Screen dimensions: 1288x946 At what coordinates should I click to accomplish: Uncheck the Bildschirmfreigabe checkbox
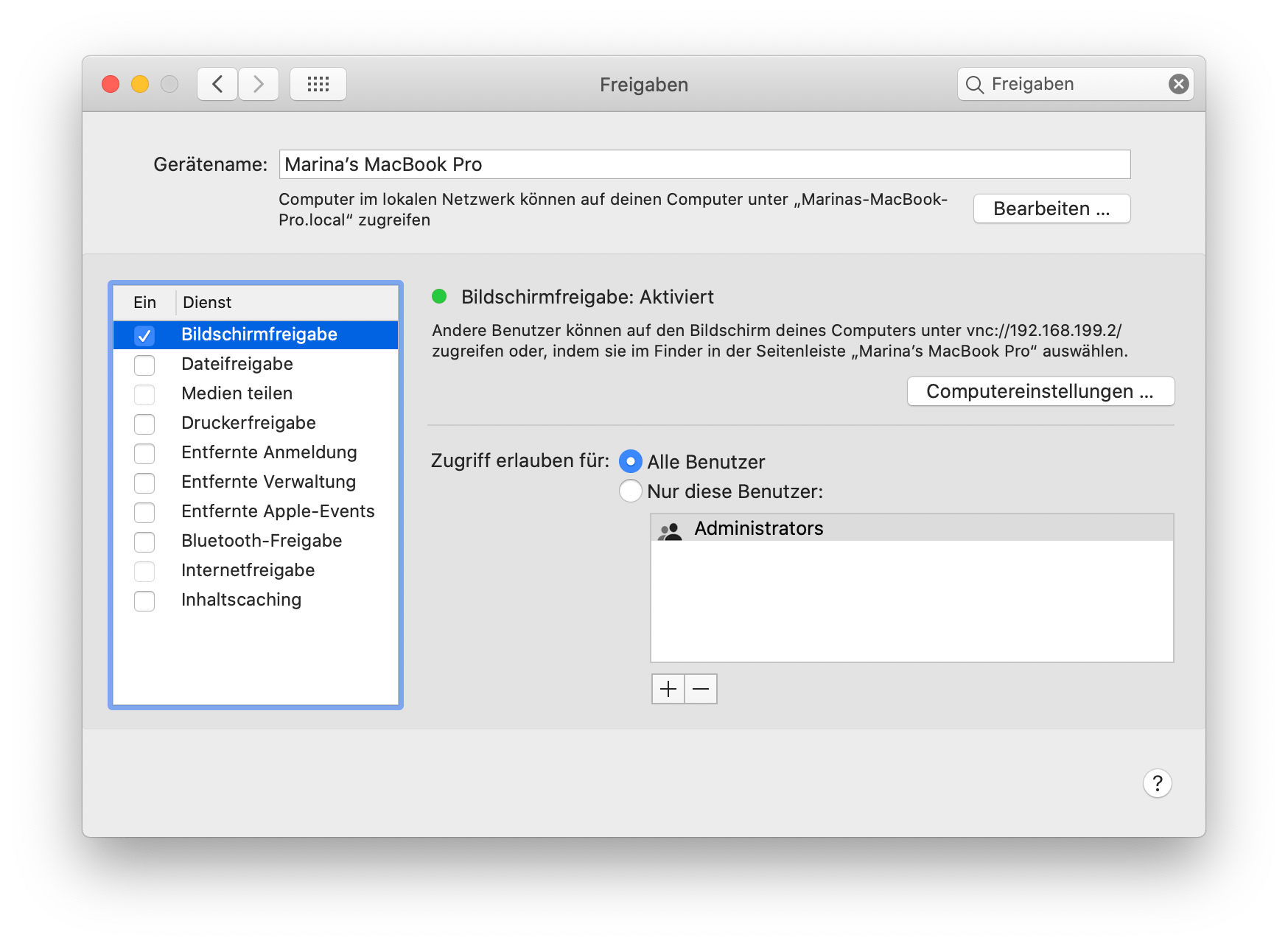(x=144, y=335)
